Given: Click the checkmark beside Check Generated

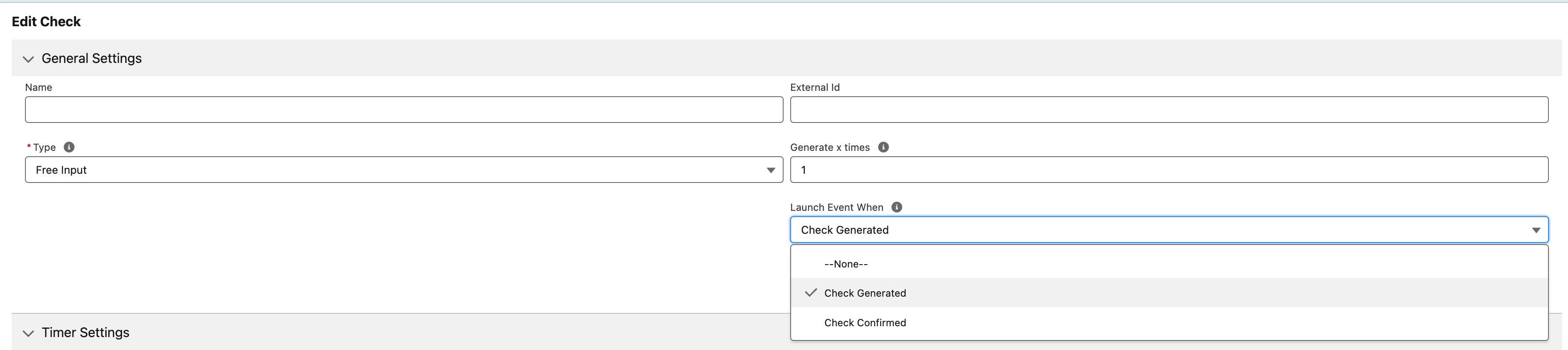Looking at the screenshot, I should tap(810, 293).
